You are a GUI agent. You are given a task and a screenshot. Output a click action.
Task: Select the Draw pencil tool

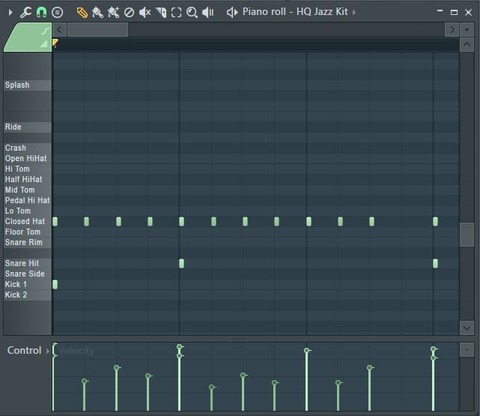click(82, 13)
